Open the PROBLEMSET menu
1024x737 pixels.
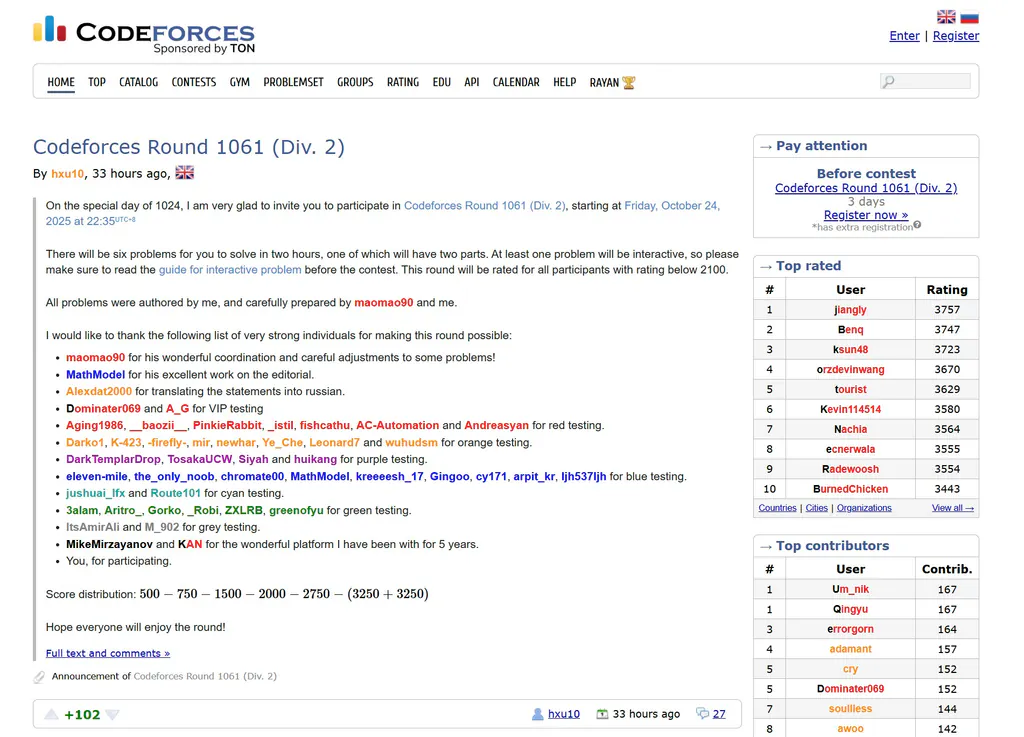(x=293, y=82)
